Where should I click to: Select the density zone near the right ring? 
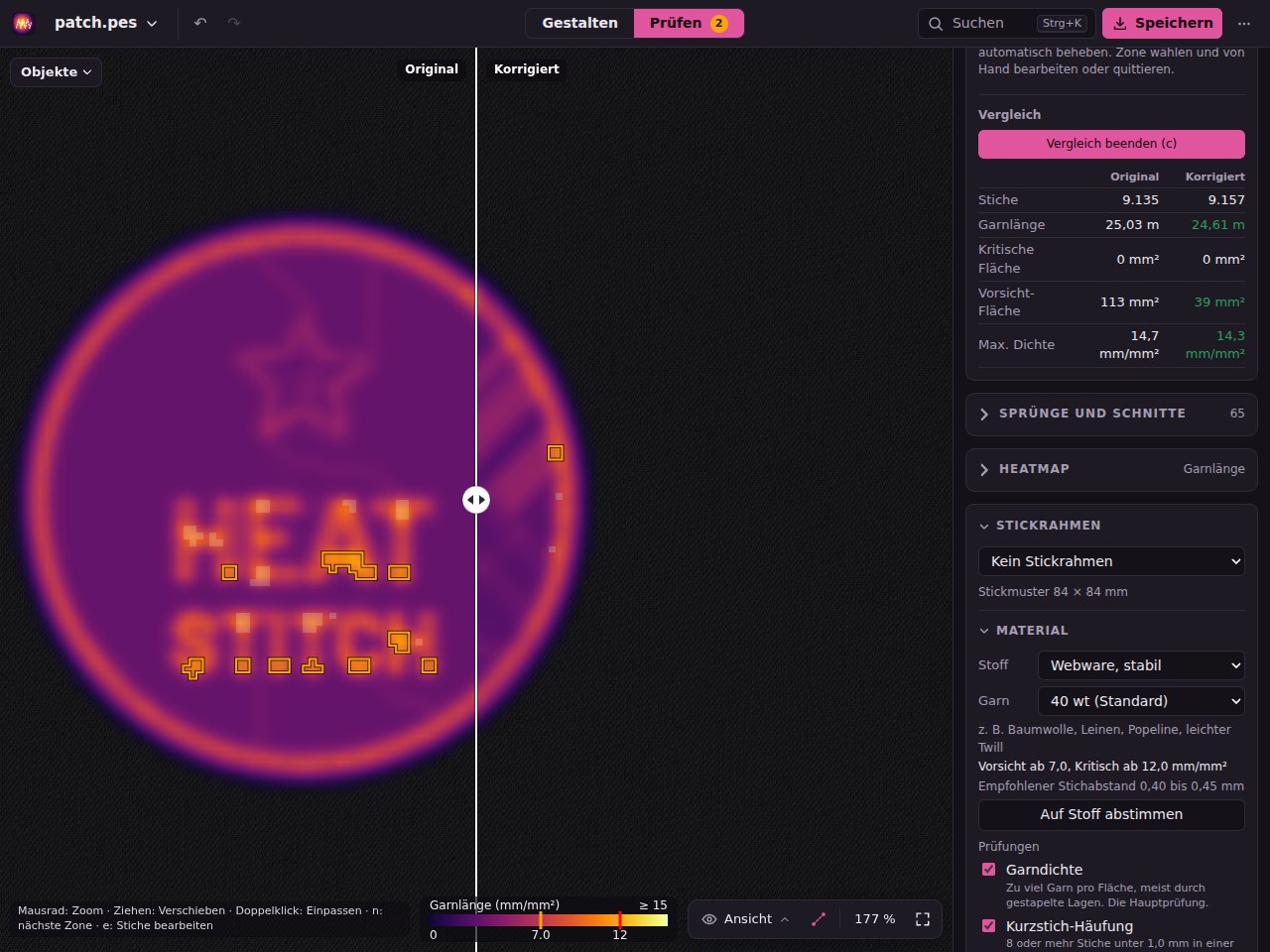pyautogui.click(x=556, y=453)
